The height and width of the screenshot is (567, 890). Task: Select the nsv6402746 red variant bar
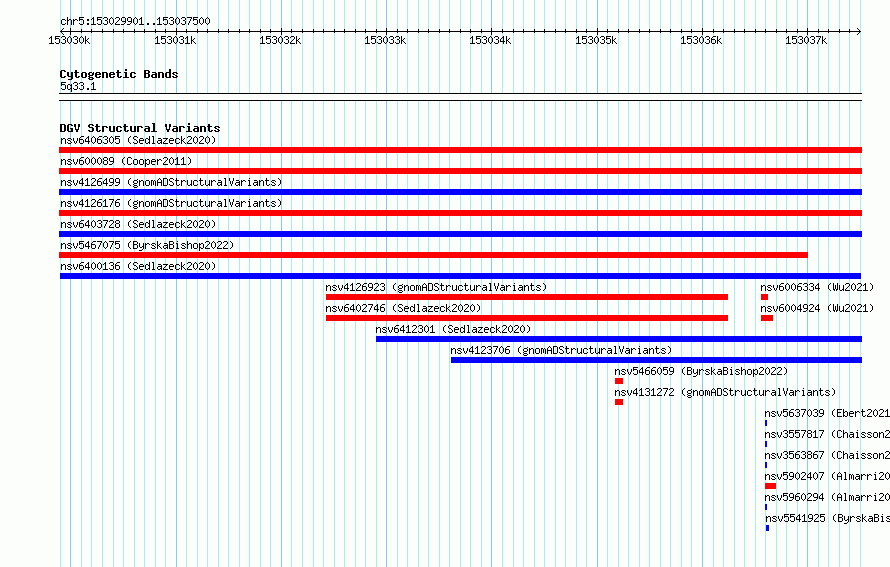coord(527,318)
